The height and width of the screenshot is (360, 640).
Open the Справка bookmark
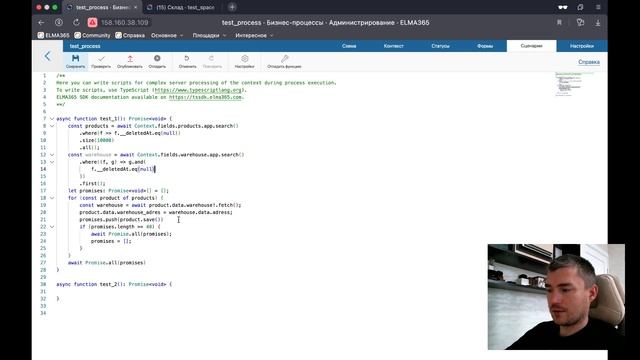click(x=130, y=36)
